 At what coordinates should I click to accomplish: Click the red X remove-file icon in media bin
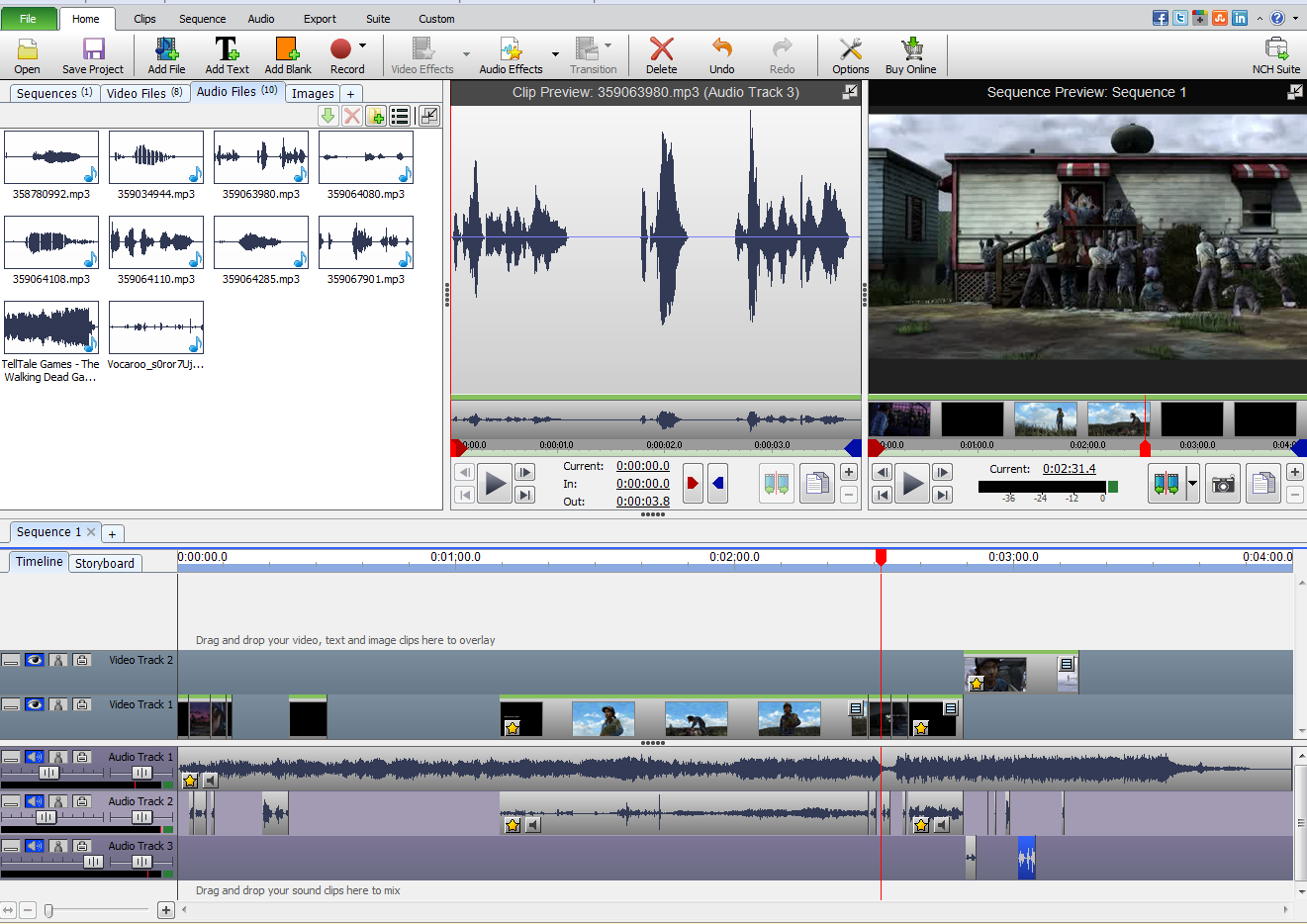[x=351, y=116]
